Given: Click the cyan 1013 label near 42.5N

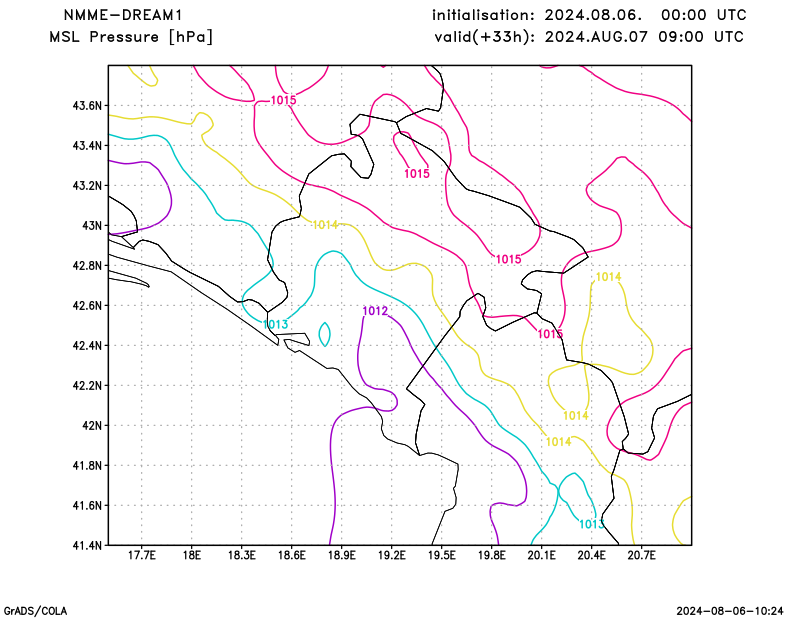Looking at the screenshot, I should (x=275, y=325).
